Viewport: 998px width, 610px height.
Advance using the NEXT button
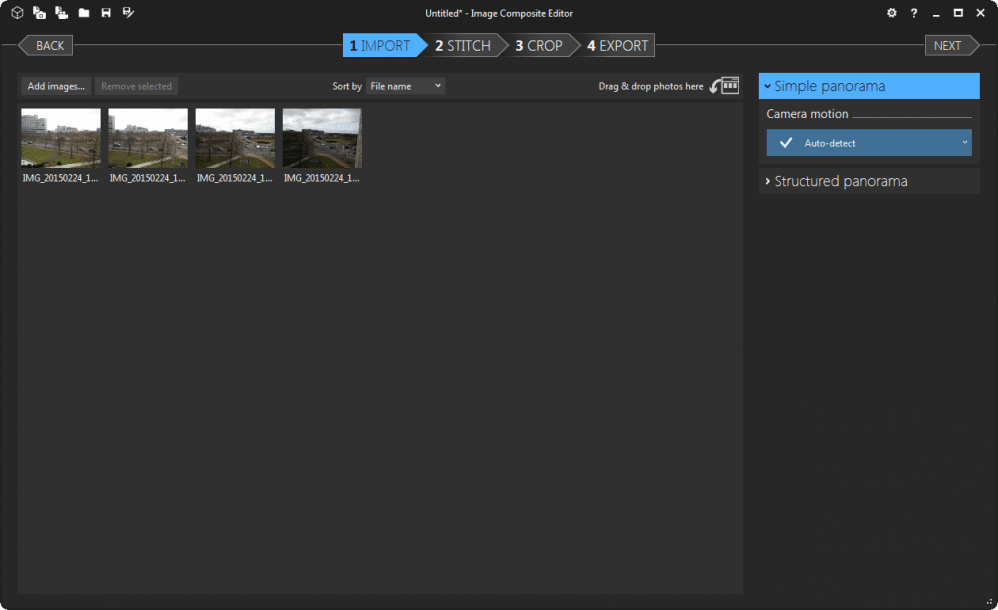947,45
